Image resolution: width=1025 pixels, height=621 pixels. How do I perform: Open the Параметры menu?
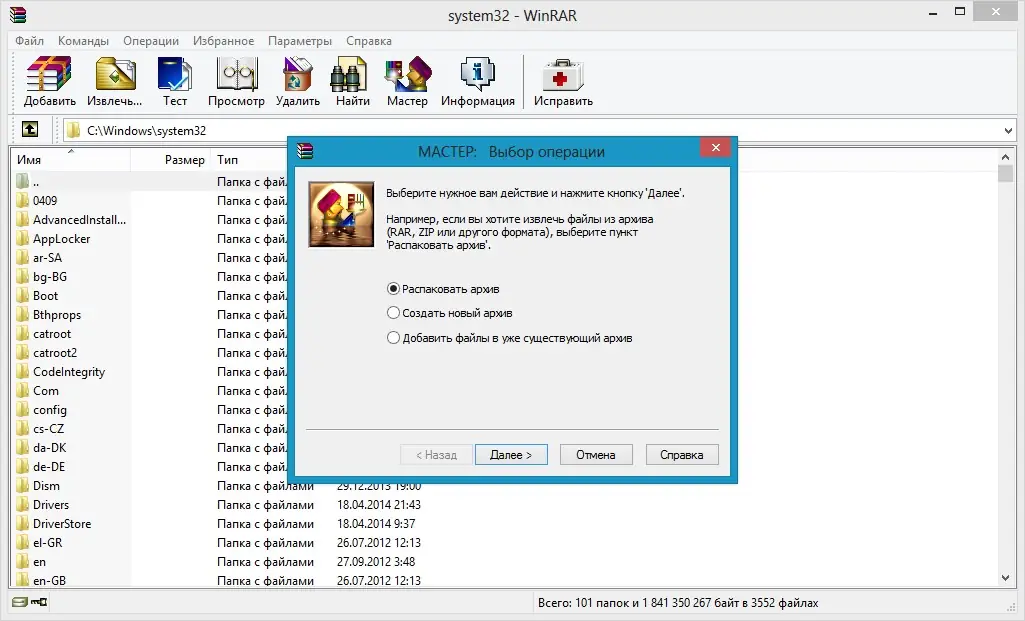300,41
